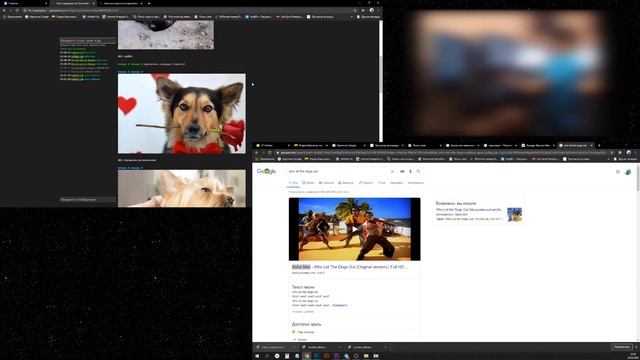
Task: Open the 'Ещё' more dropdown under search
Action: [381, 183]
